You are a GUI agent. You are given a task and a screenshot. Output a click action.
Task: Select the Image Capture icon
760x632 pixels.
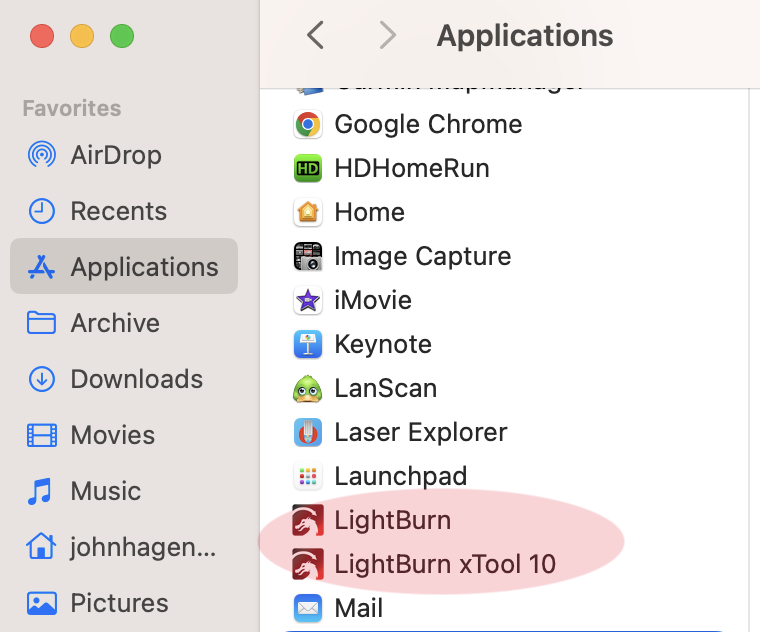[308, 256]
